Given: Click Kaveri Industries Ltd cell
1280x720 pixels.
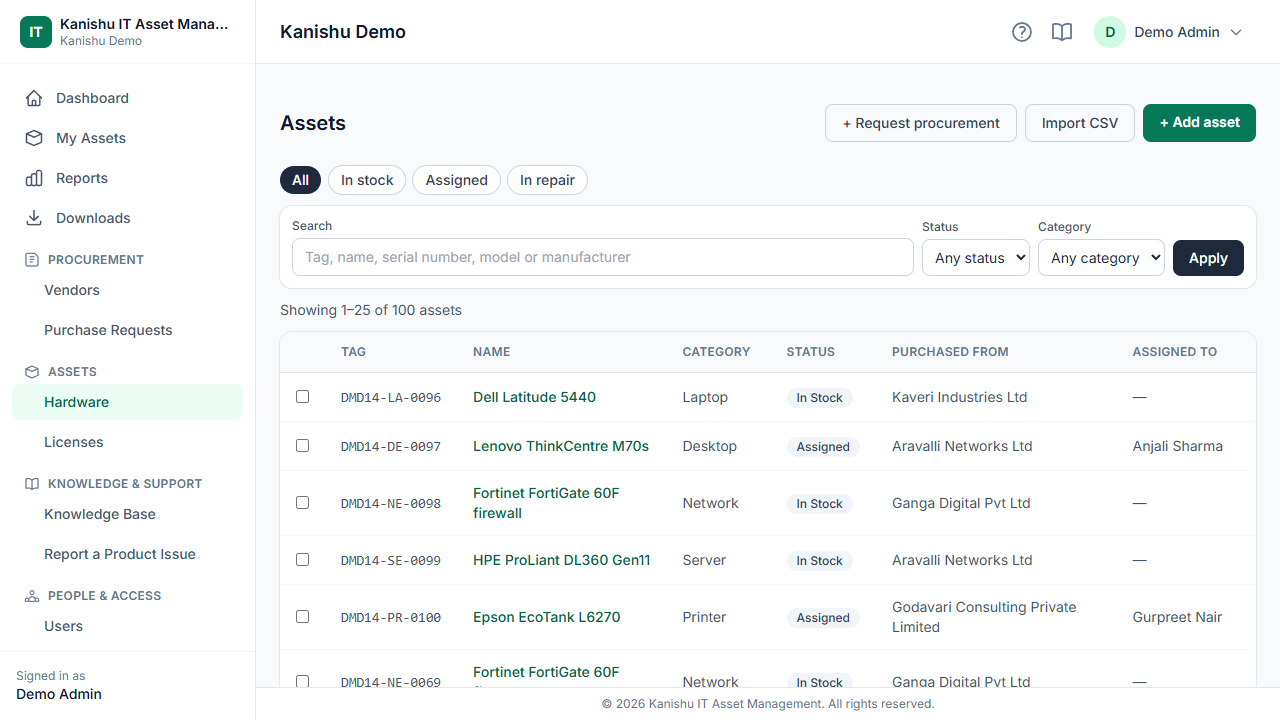Looking at the screenshot, I should 960,397.
